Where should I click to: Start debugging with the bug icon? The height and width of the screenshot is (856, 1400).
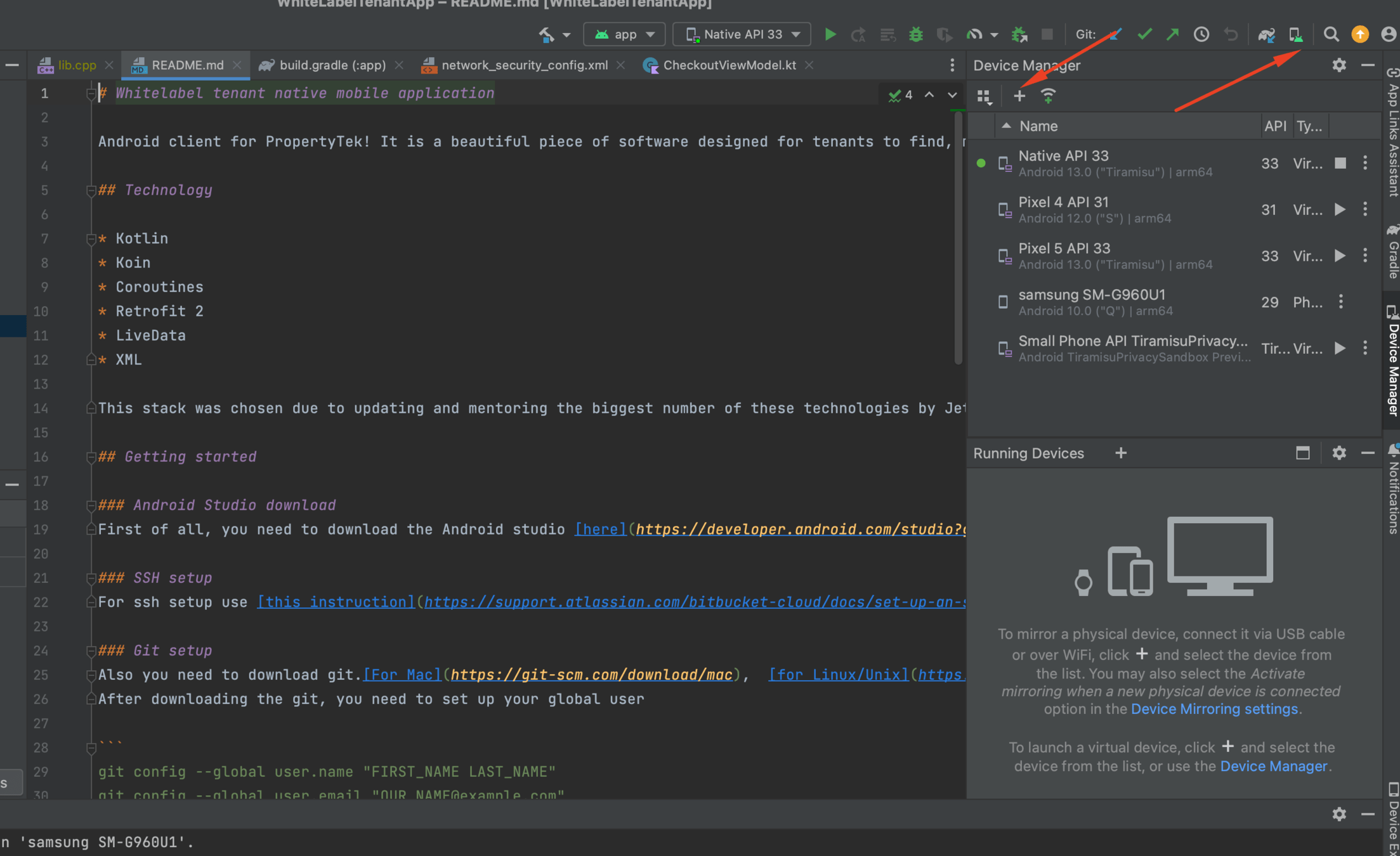tap(915, 34)
